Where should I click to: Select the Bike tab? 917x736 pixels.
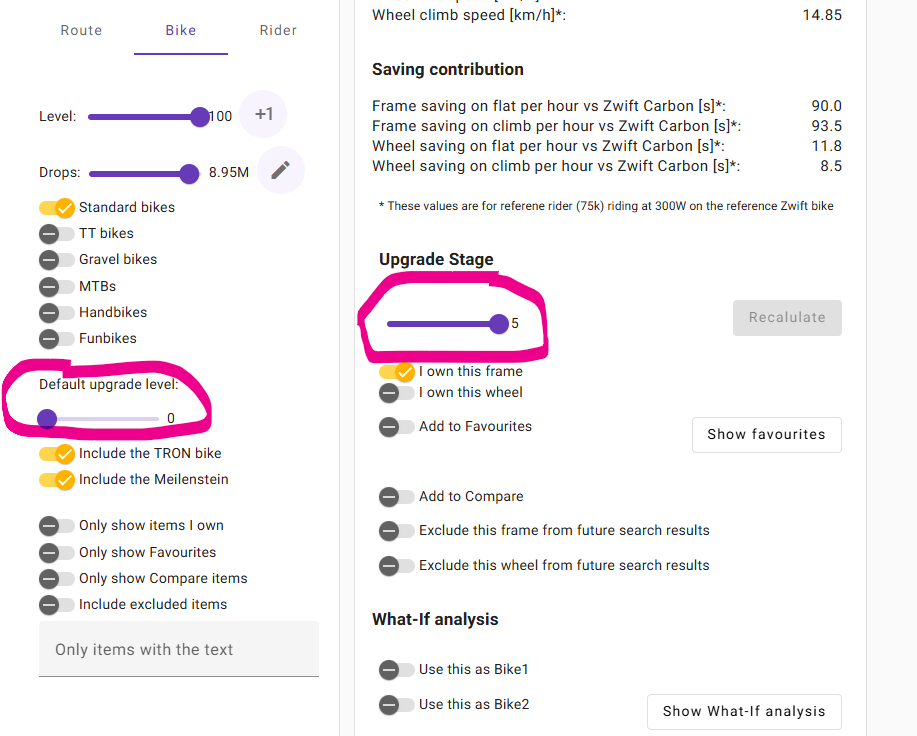pyautogui.click(x=181, y=30)
